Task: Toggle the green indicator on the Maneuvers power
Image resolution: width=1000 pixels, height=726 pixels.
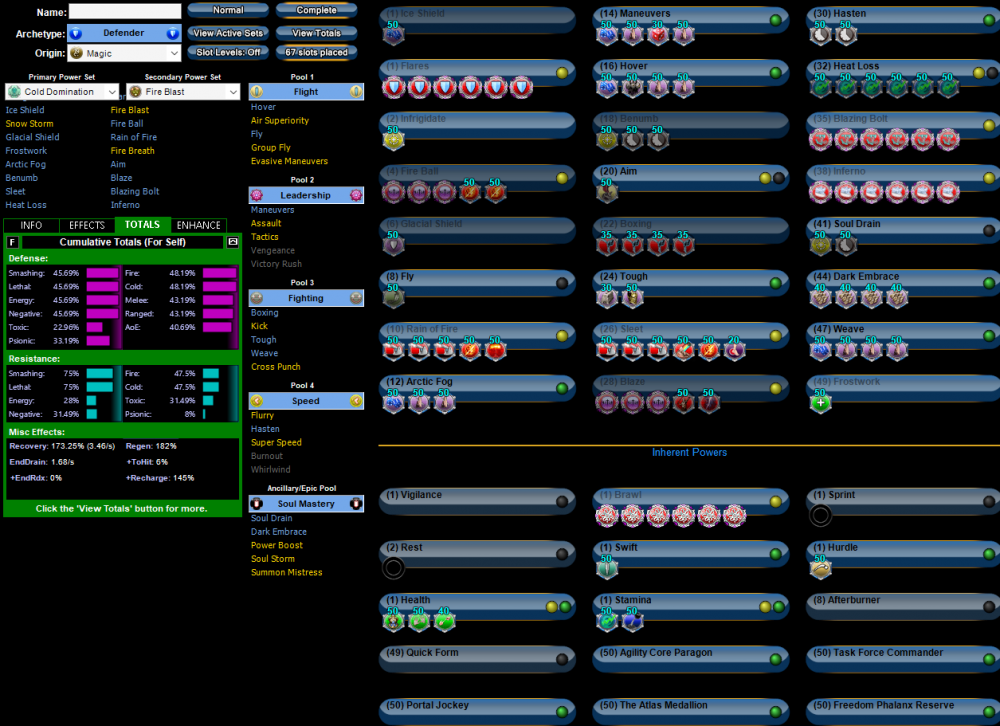Action: pyautogui.click(x=775, y=20)
